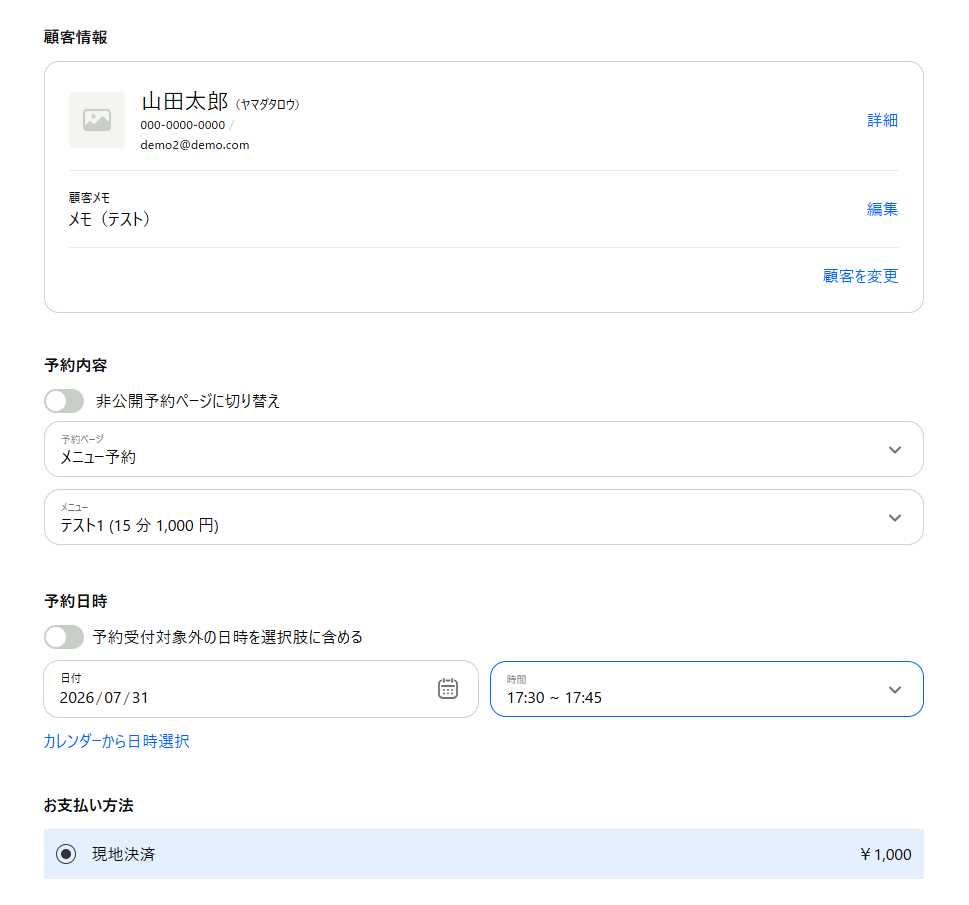Click the 顧客を変更 link
Screen dimensions: 969x905
pos(860,276)
